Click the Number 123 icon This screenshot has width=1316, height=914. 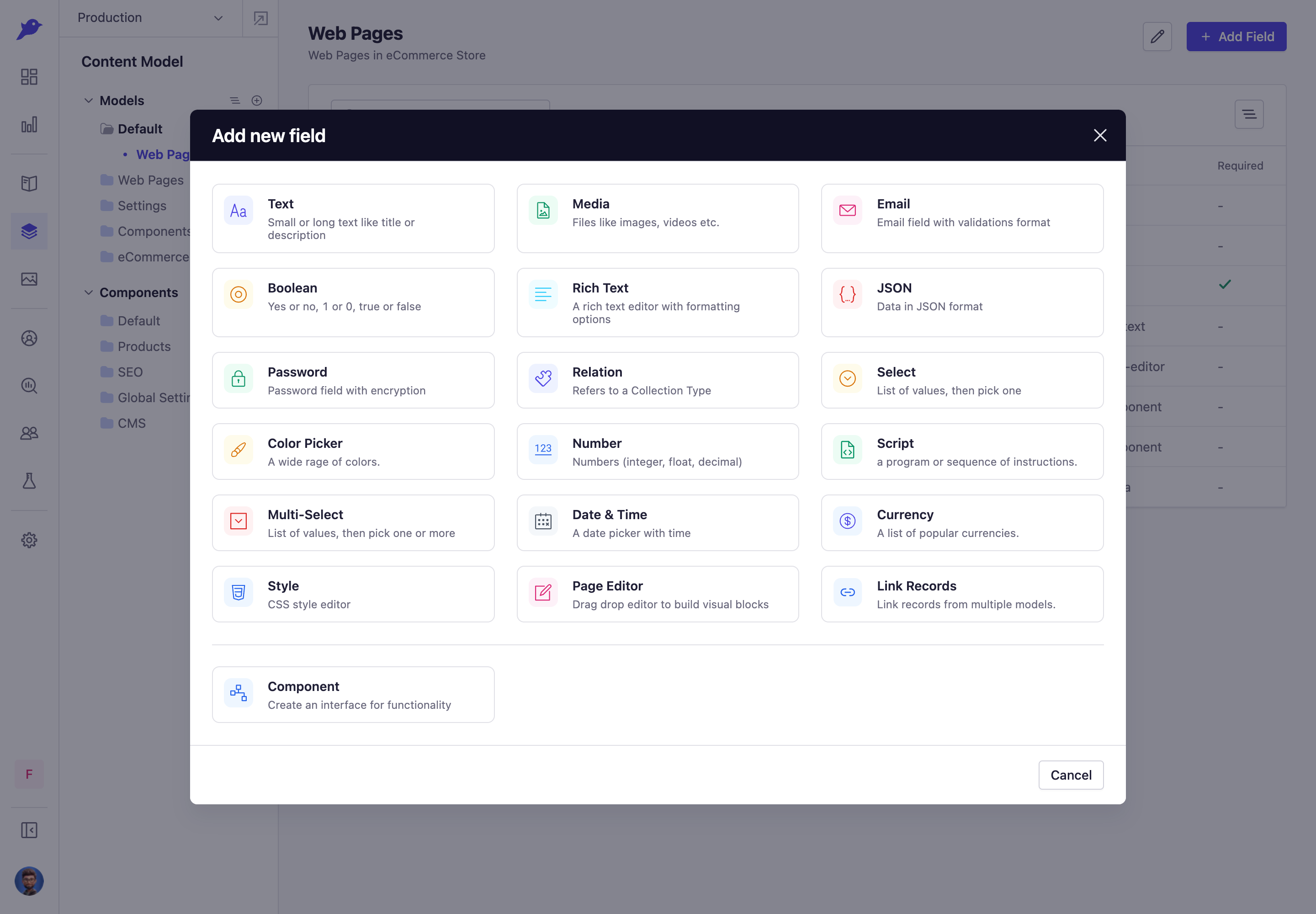point(543,450)
